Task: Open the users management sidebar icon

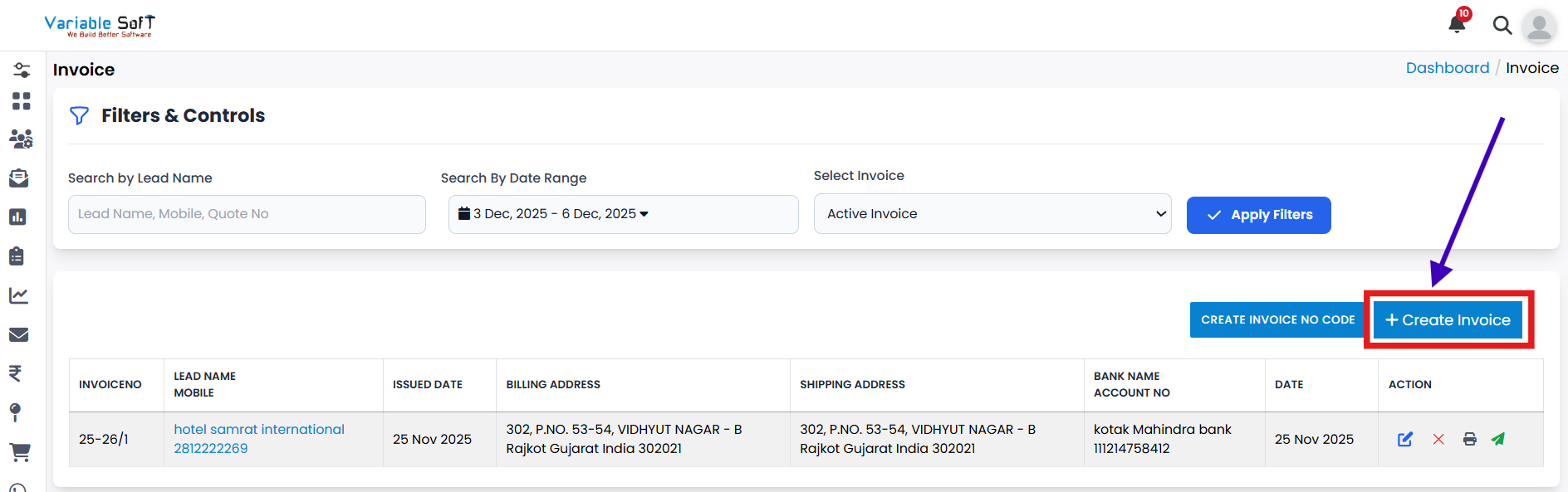Action: tap(21, 139)
